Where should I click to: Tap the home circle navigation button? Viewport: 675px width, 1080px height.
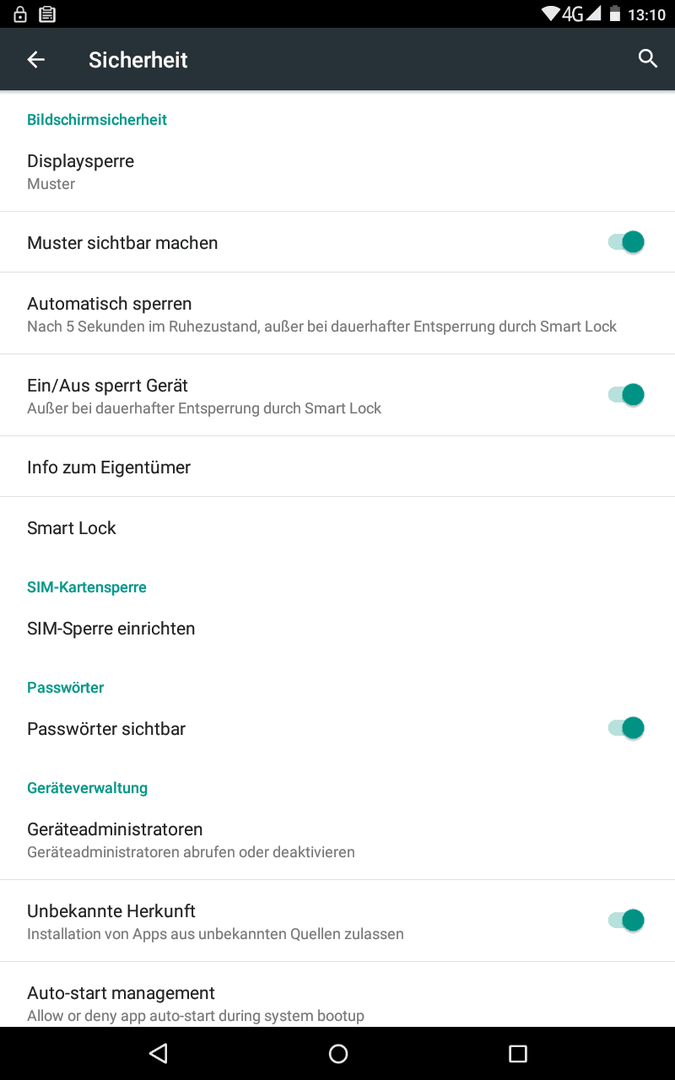pyautogui.click(x=338, y=1053)
